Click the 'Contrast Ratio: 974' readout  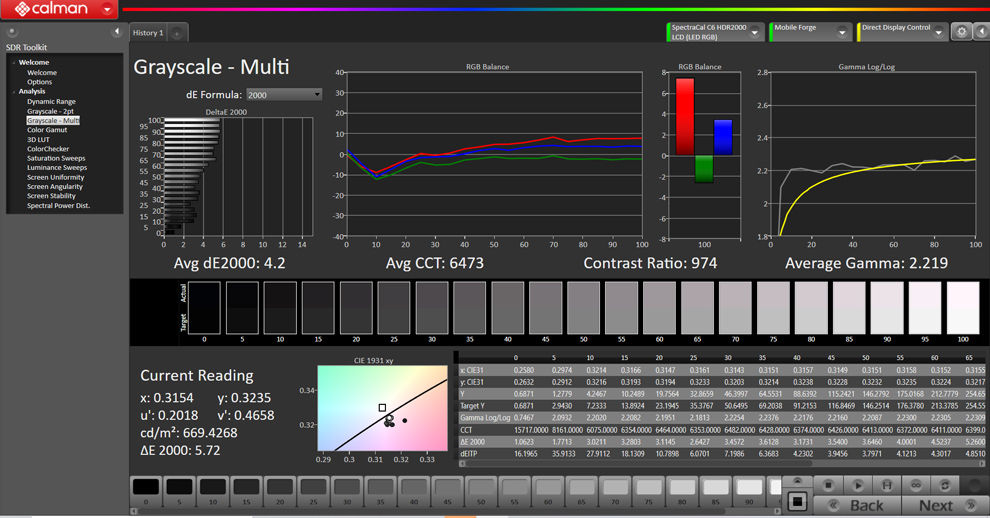click(650, 263)
